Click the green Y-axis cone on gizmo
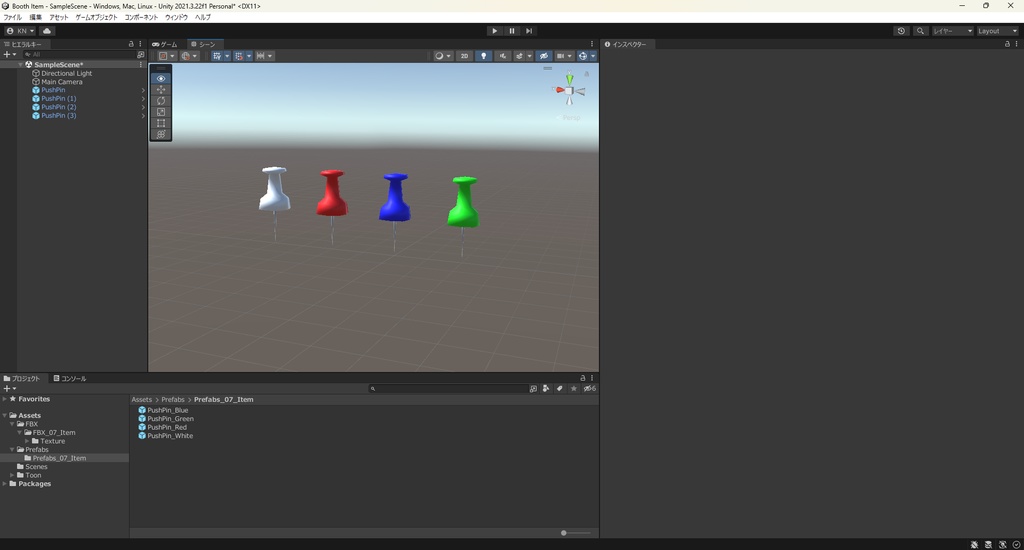Screen dimensions: 1024x550 click(x=569, y=79)
